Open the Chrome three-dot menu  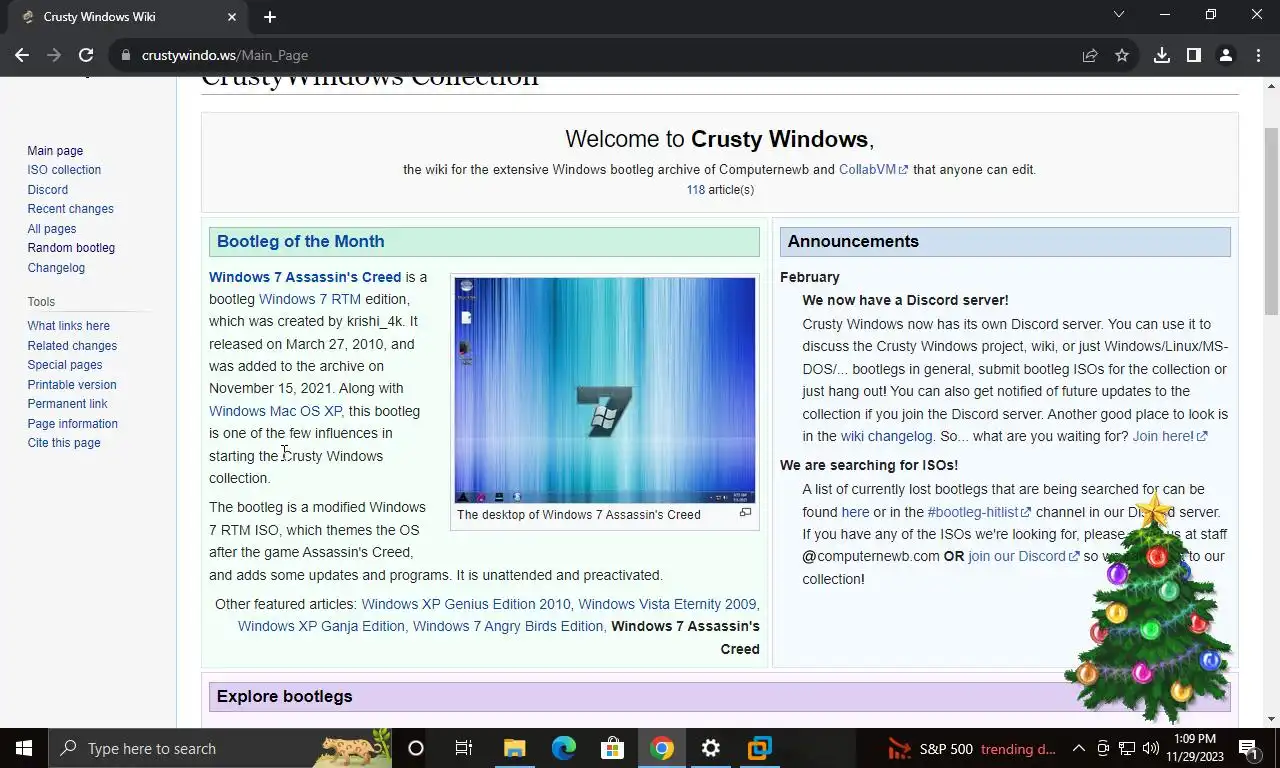(1258, 55)
